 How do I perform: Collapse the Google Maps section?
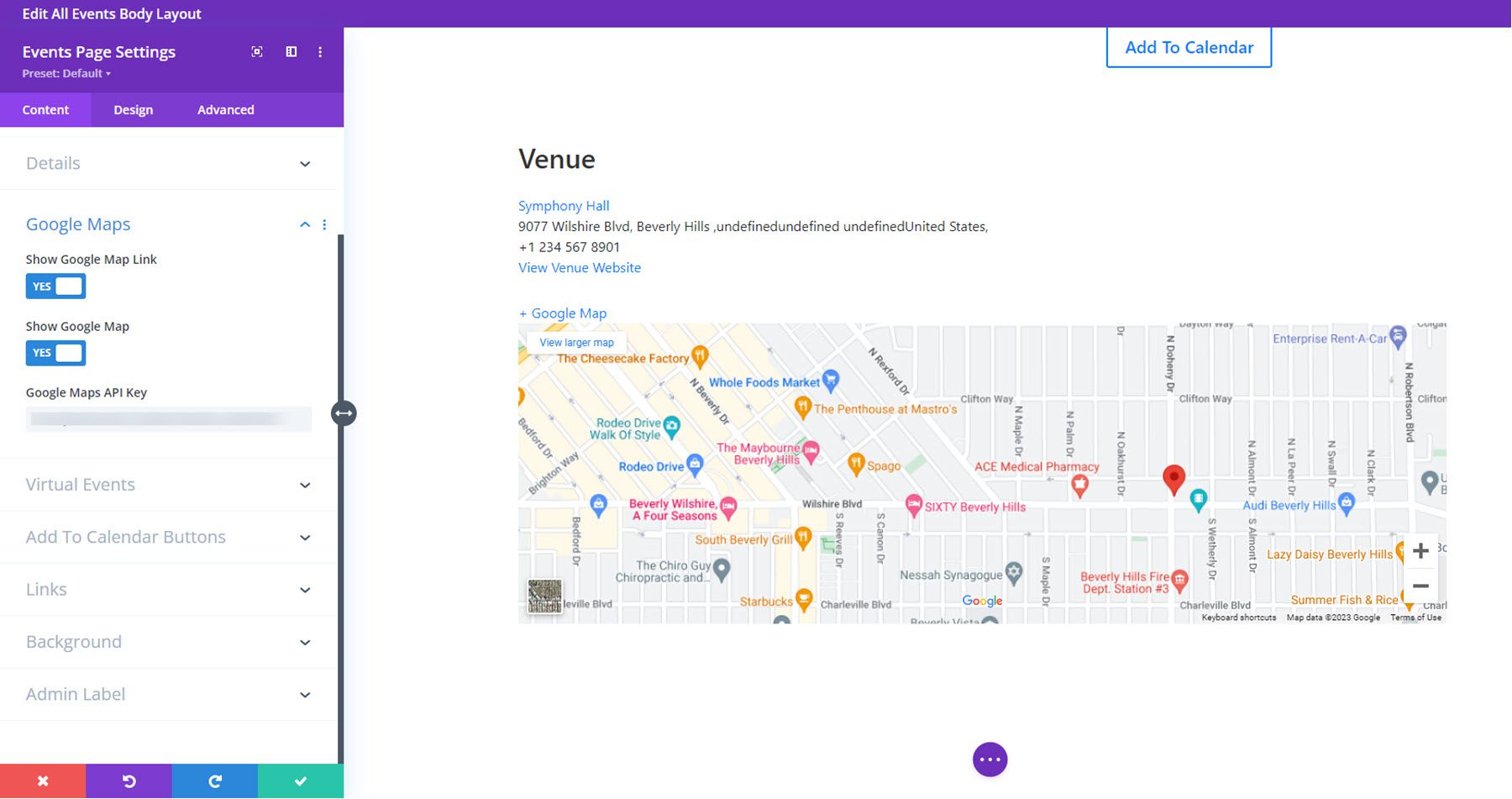(x=304, y=224)
